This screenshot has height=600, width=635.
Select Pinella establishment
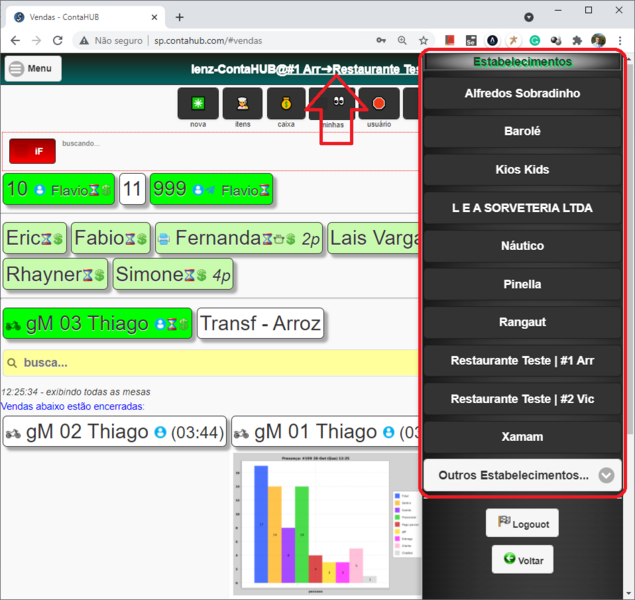[522, 284]
